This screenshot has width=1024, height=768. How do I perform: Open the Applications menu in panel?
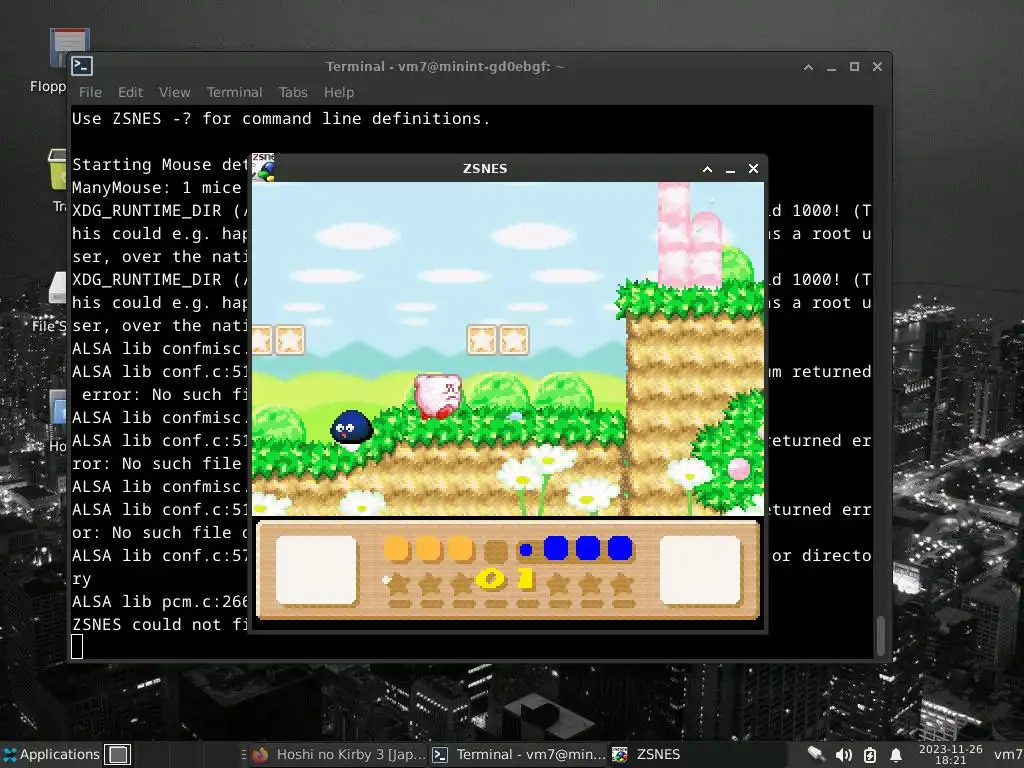tap(51, 754)
